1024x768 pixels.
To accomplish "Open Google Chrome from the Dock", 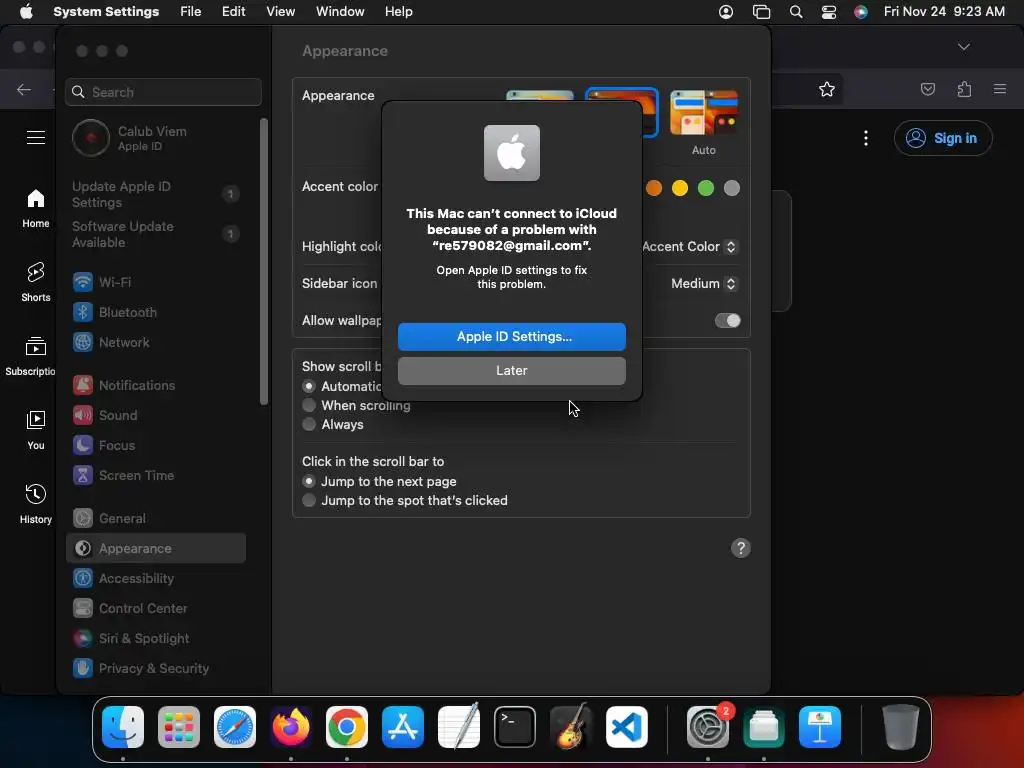I will coord(347,727).
